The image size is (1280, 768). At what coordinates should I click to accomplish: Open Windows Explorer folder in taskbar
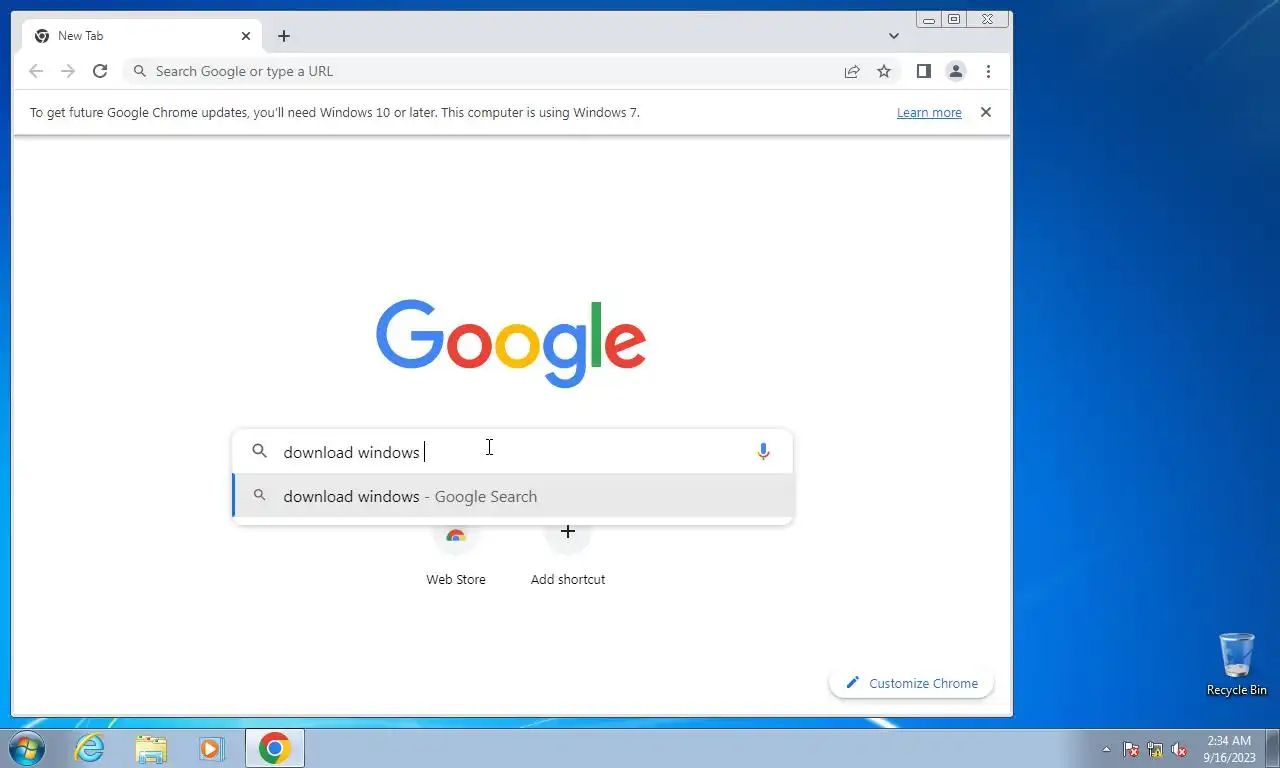tap(151, 748)
